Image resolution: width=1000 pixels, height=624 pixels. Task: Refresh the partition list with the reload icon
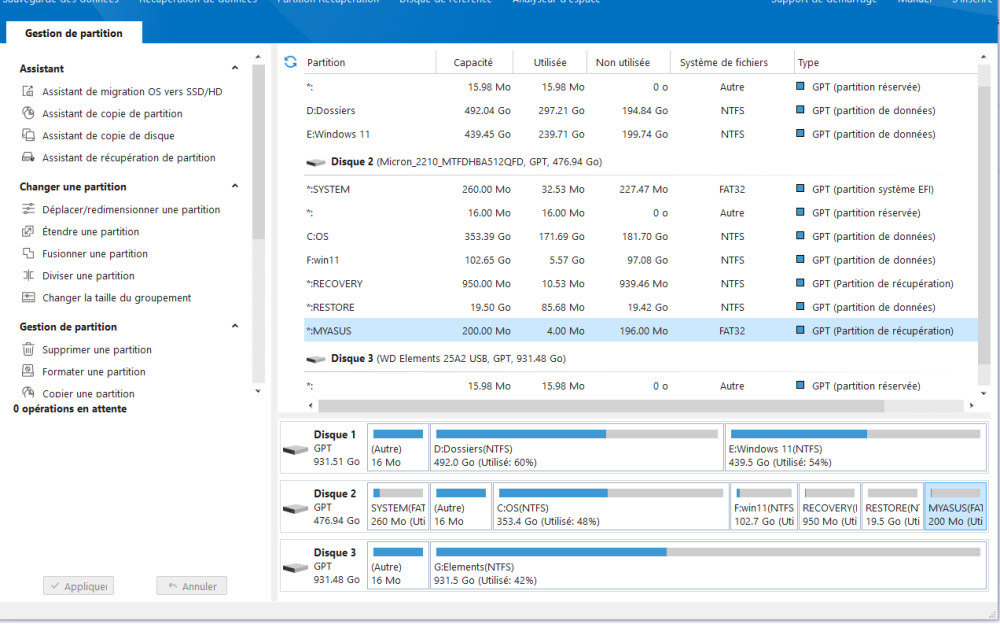coord(291,62)
